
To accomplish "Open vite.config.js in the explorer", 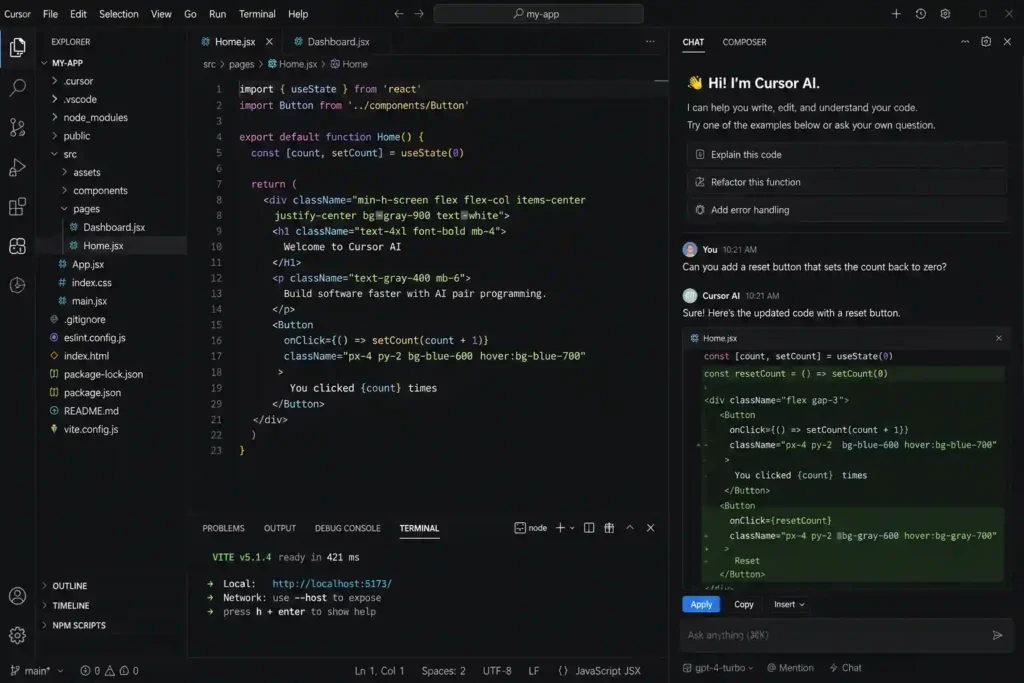I will coord(91,429).
